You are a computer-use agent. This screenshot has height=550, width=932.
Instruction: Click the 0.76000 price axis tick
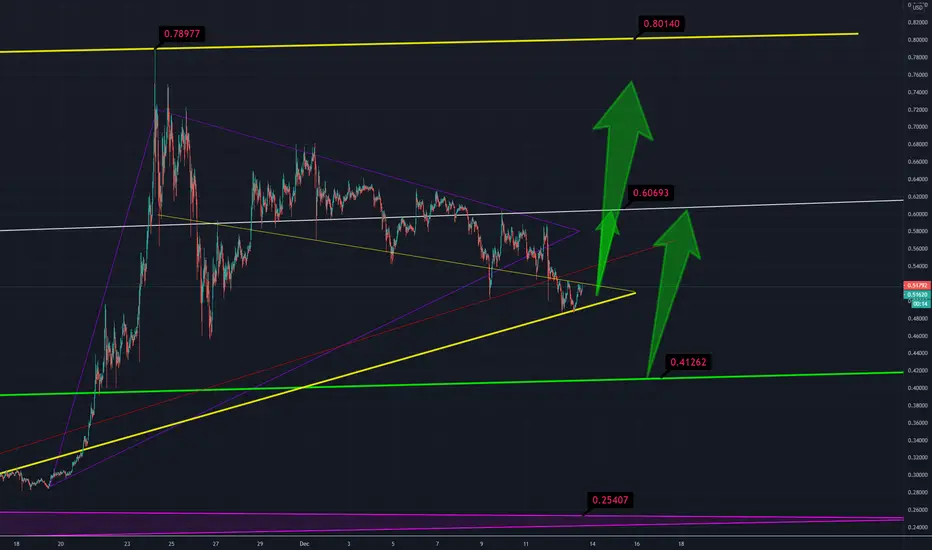pyautogui.click(x=918, y=75)
